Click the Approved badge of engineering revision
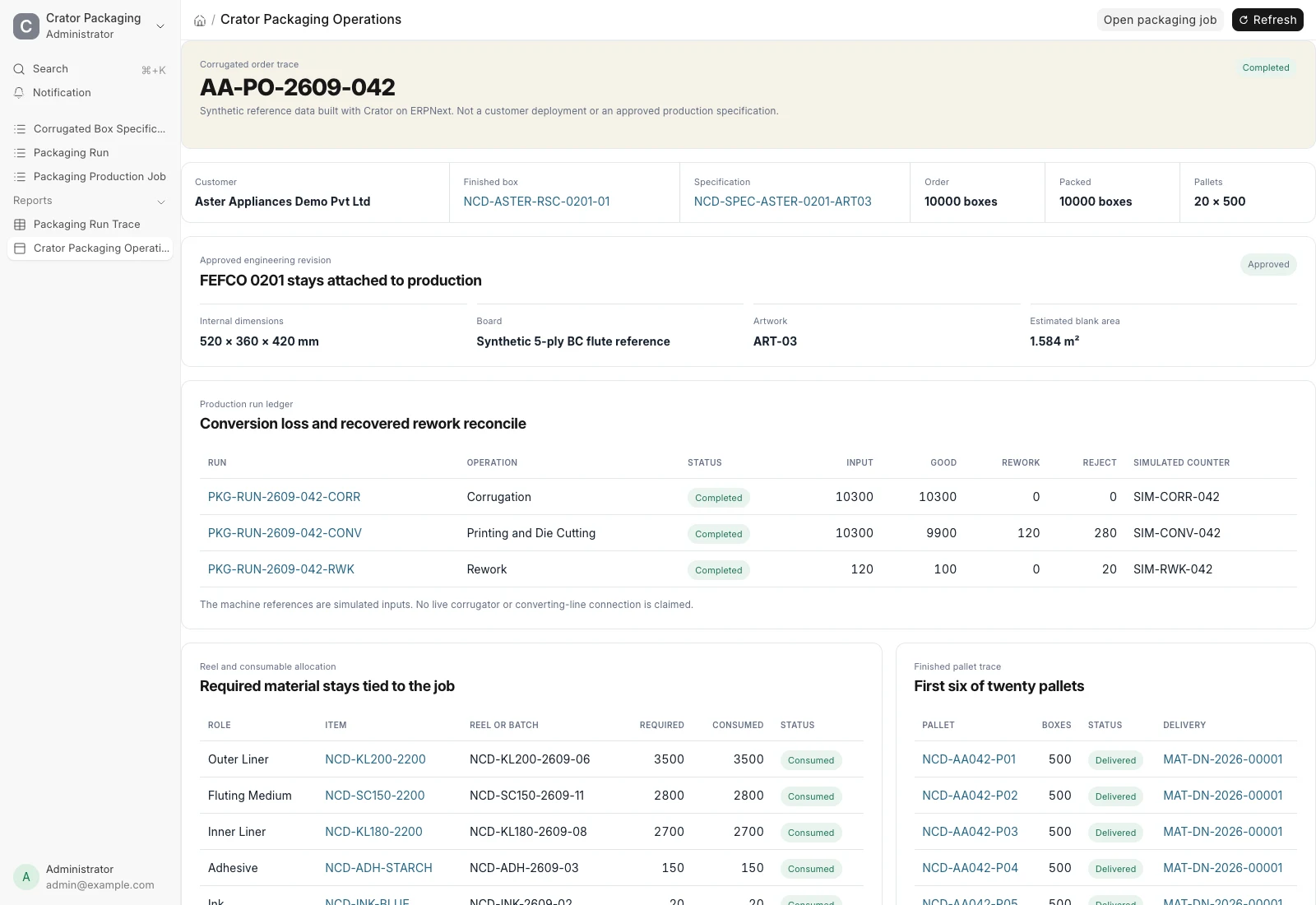Viewport: 1316px width, 905px height. pyautogui.click(x=1268, y=265)
